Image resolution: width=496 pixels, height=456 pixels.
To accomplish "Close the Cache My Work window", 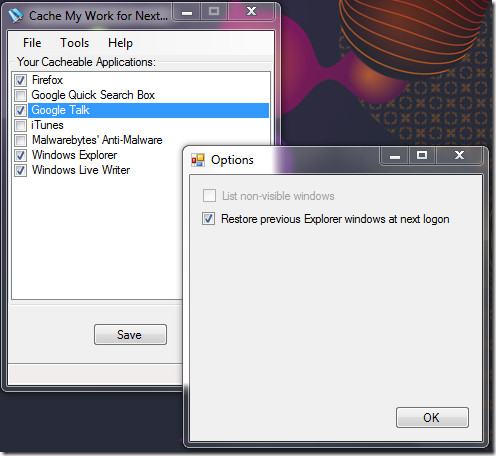I will pyautogui.click(x=251, y=12).
